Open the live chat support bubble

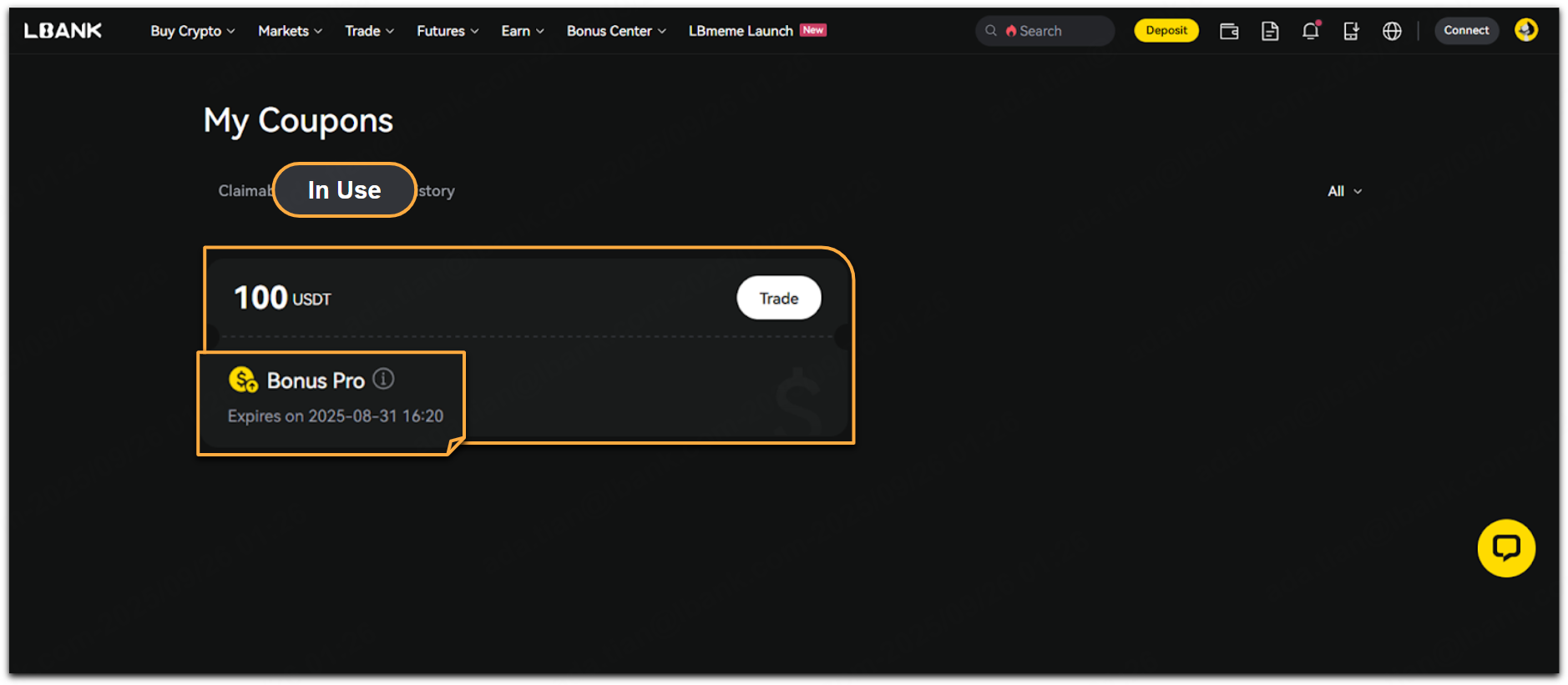(x=1505, y=548)
